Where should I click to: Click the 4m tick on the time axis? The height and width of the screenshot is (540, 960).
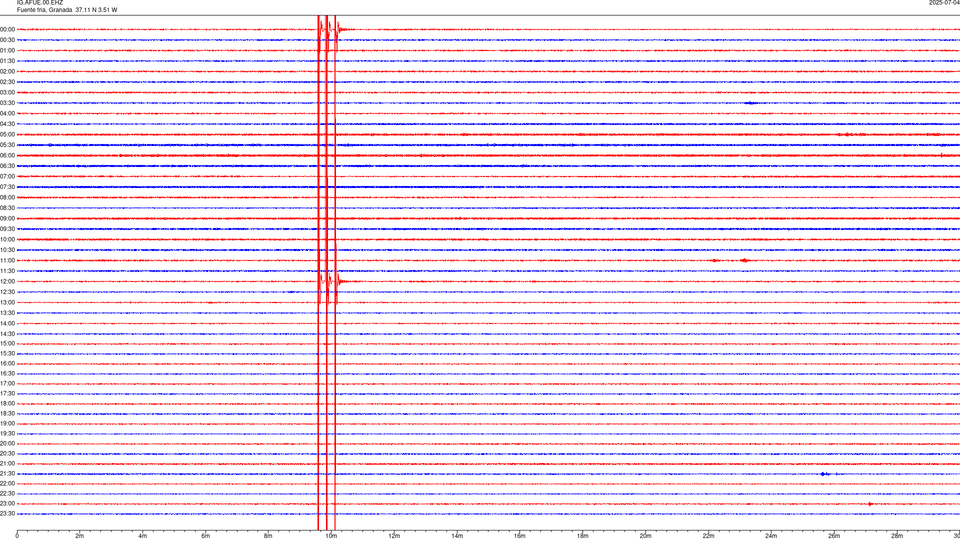[143, 536]
